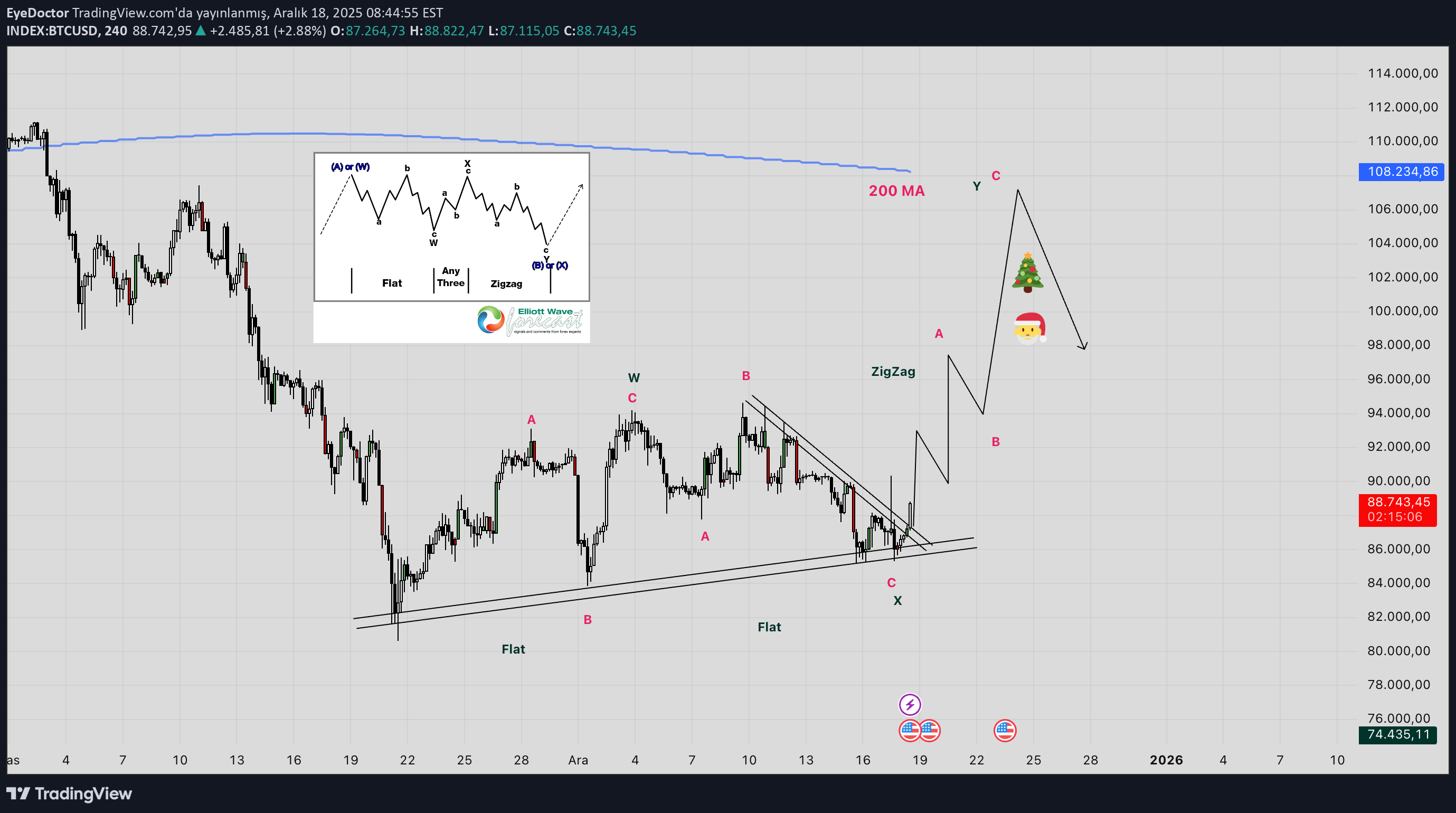This screenshot has width=1456, height=813.
Task: Click the green up-triangle price change indicator
Action: point(200,31)
